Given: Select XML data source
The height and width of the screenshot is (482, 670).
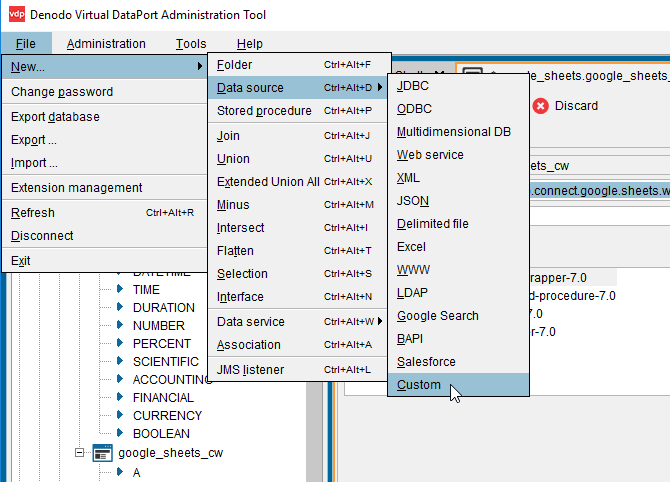Looking at the screenshot, I should pyautogui.click(x=458, y=178).
